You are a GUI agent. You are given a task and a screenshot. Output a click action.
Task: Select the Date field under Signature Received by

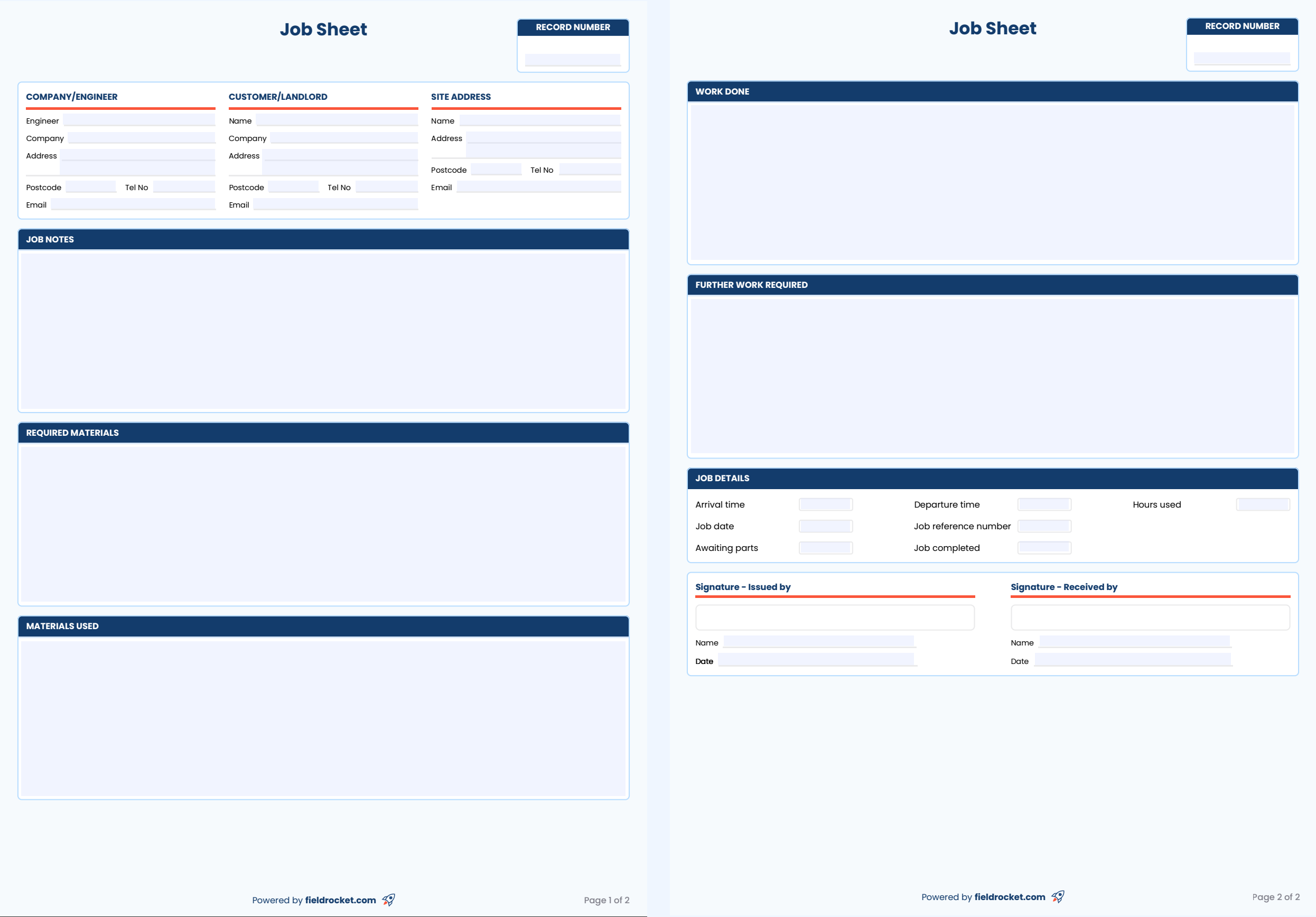1133,660
